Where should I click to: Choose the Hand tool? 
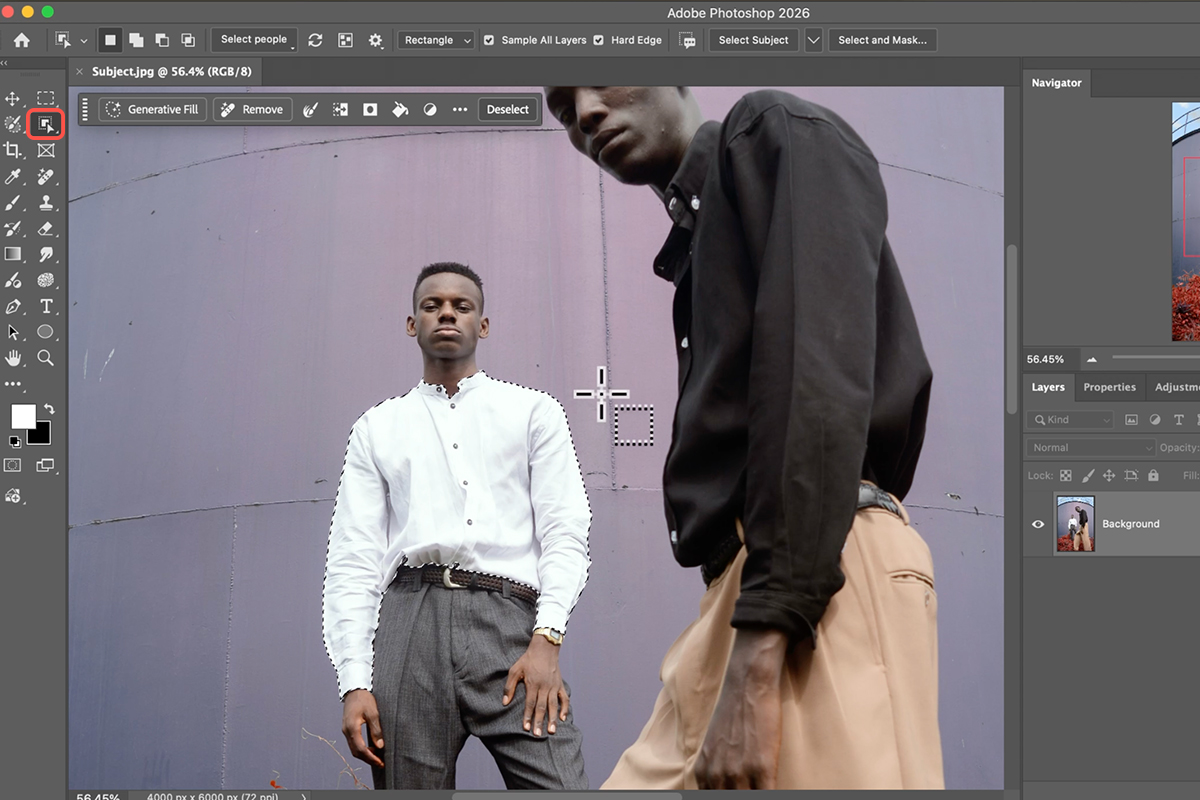[x=13, y=357]
